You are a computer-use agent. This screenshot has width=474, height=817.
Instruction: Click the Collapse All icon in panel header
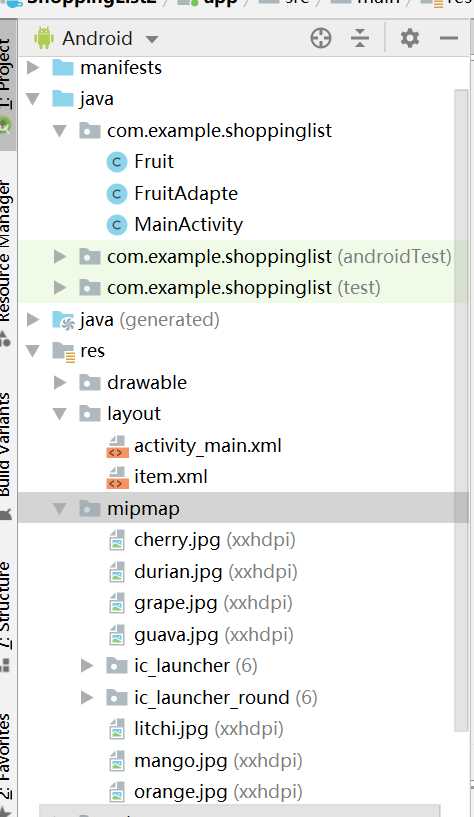[x=360, y=38]
